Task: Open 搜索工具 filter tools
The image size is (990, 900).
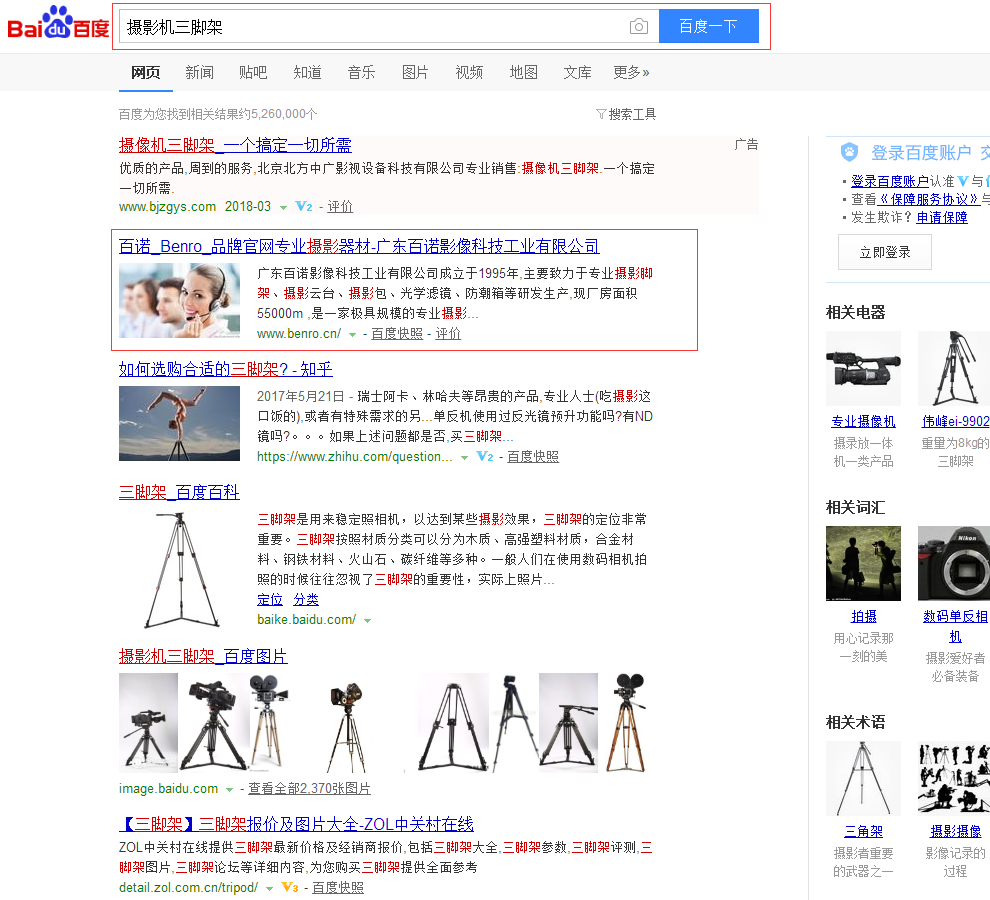Action: click(626, 114)
